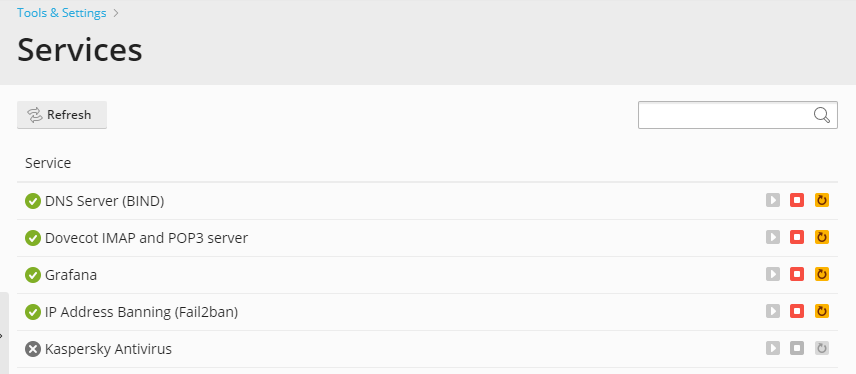Stop the Grafana service
Viewport: 856px width, 374px height.
click(797, 274)
